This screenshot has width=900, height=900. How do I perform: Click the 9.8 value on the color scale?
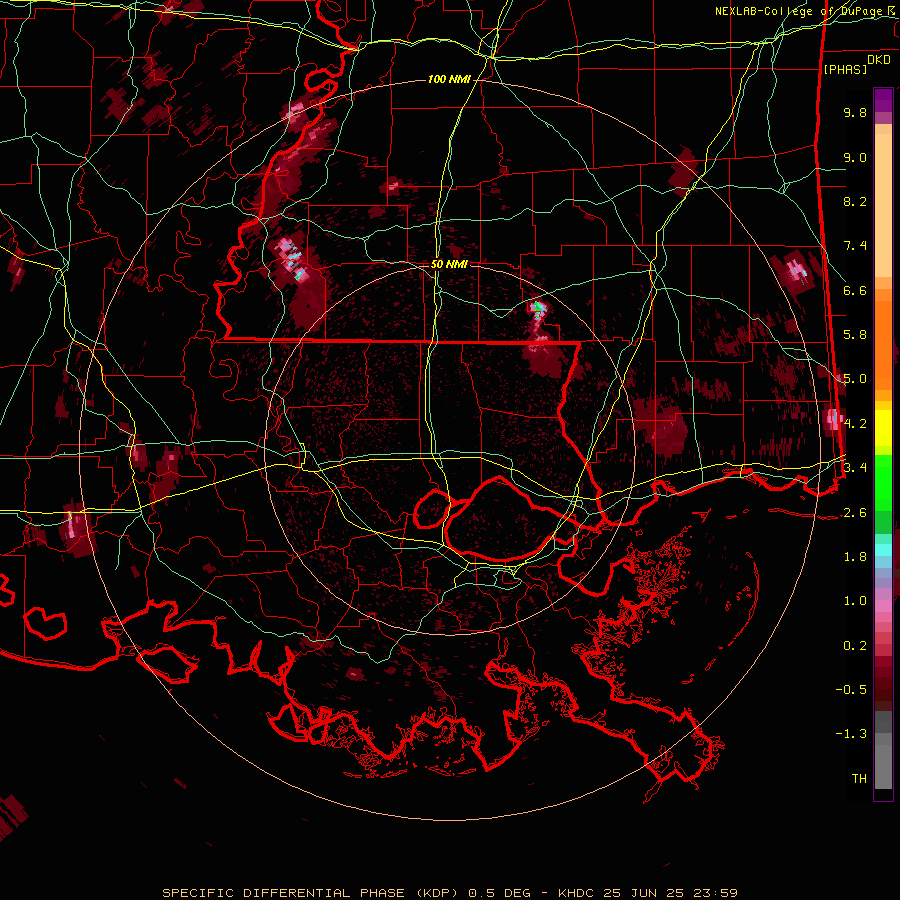tap(855, 112)
